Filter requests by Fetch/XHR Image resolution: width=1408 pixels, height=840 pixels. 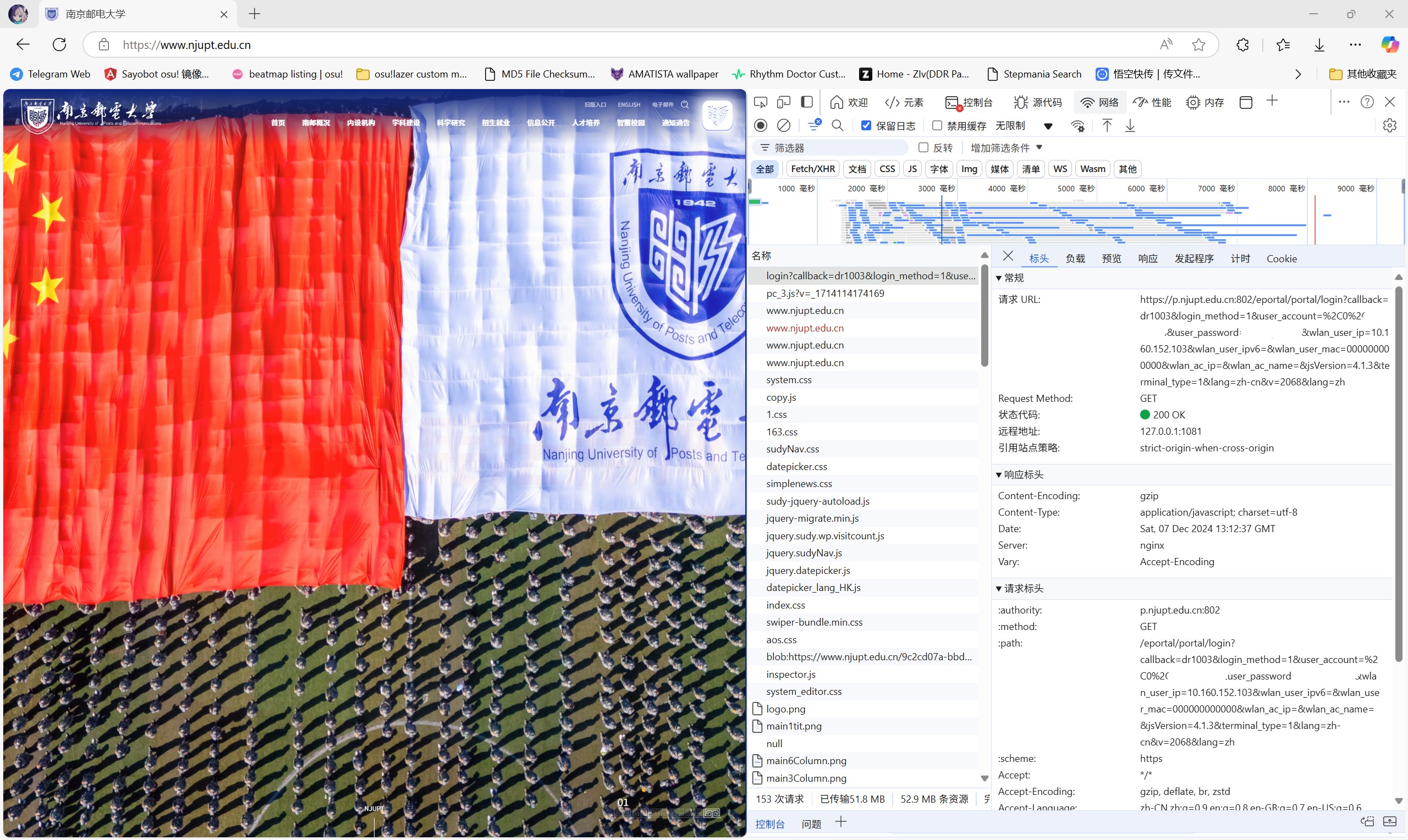click(812, 169)
